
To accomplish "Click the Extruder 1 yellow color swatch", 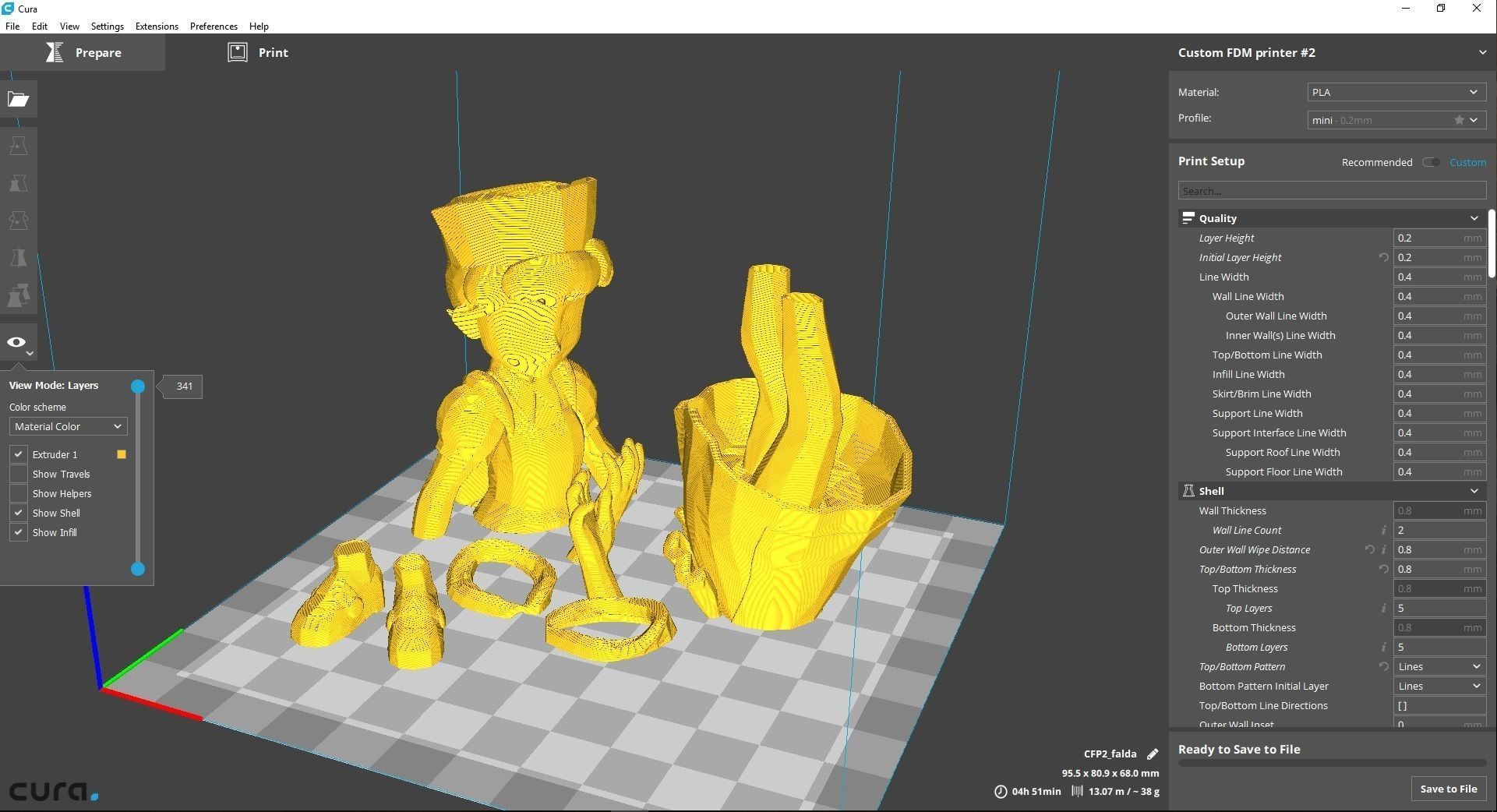I will coord(122,454).
